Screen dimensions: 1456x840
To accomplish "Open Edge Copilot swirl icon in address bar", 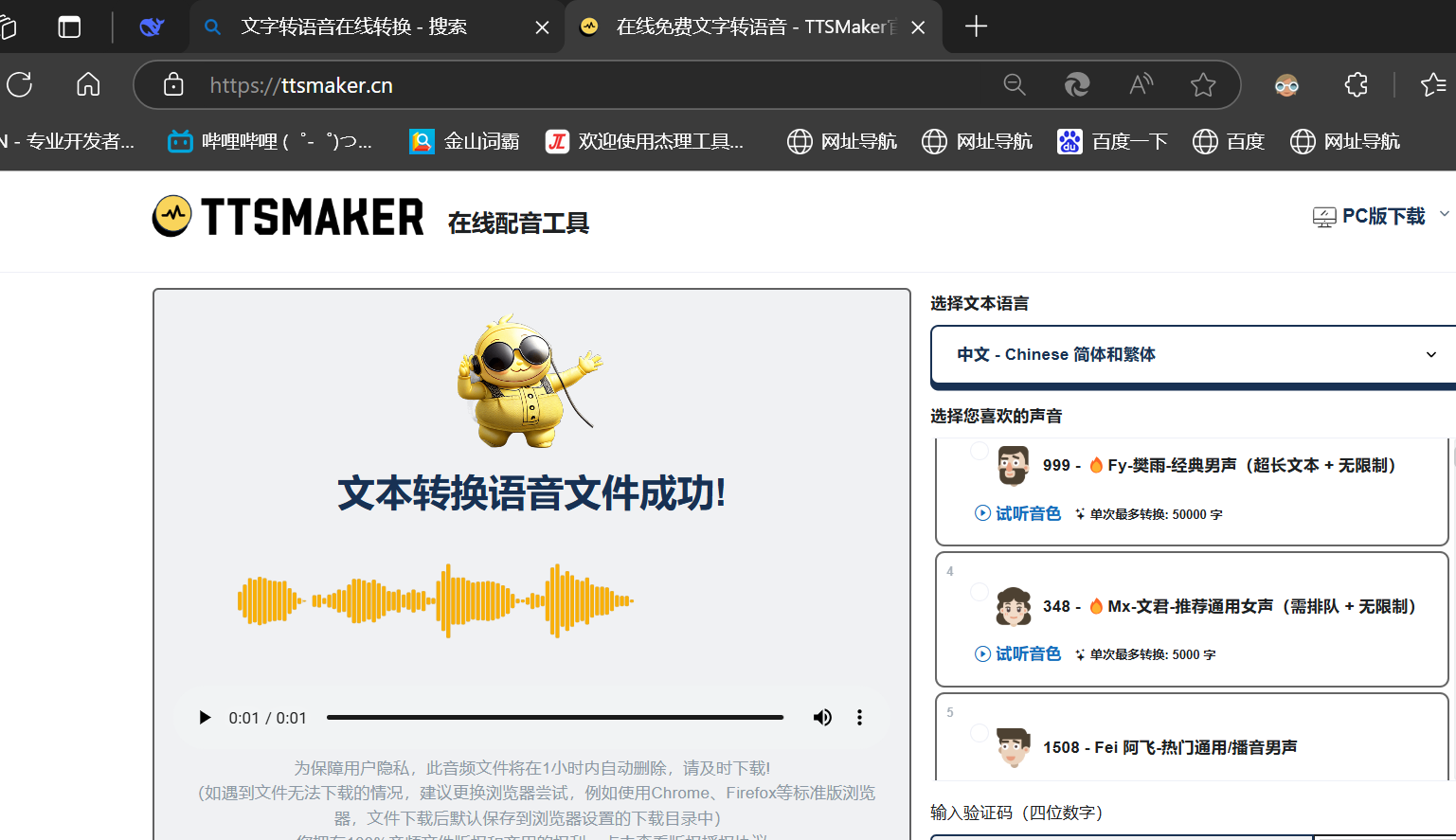I will coord(1077,85).
